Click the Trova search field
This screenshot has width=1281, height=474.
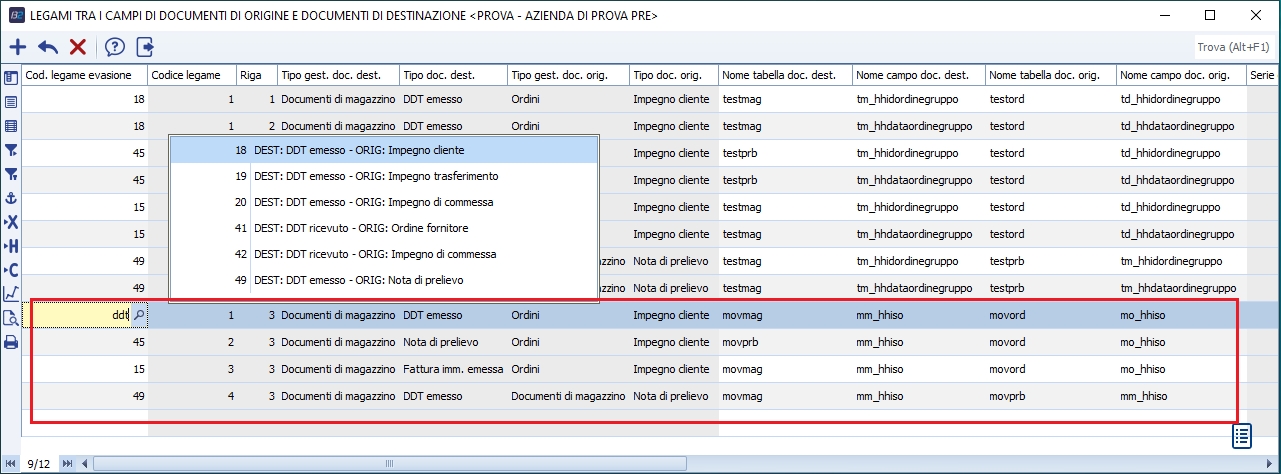pyautogui.click(x=1233, y=47)
